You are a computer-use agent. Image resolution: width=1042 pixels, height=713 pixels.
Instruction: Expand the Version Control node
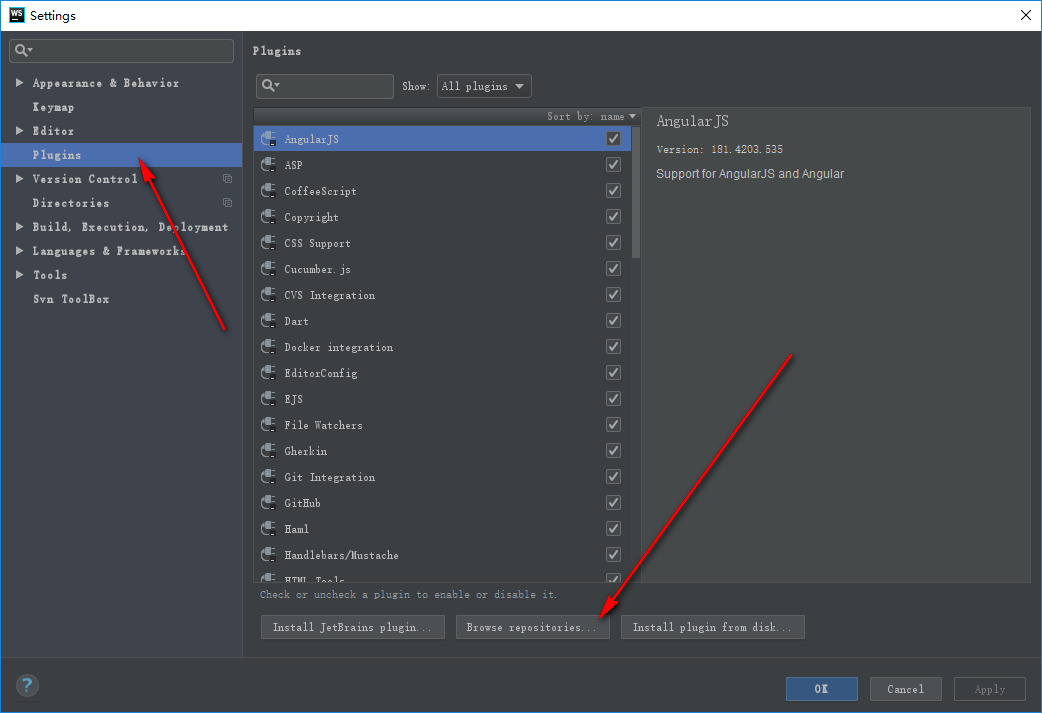[x=19, y=178]
